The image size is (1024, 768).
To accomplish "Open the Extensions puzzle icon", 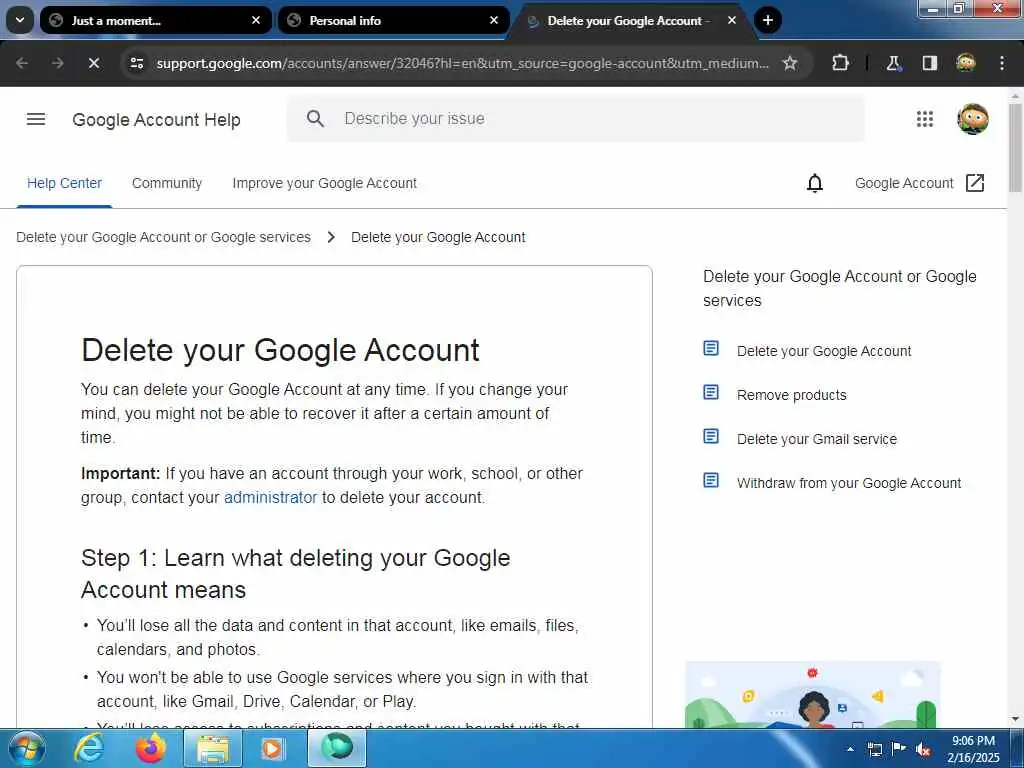I will click(x=840, y=63).
